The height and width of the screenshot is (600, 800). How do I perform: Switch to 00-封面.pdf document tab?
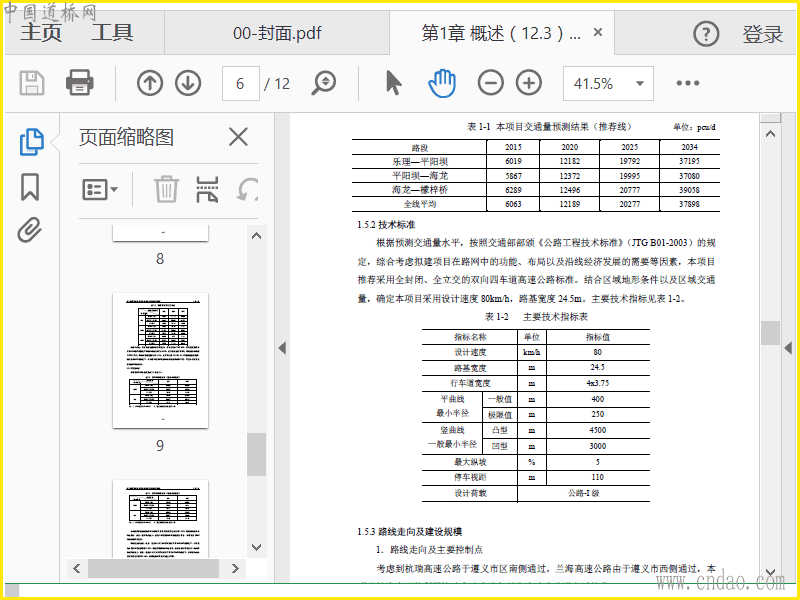pos(277,33)
